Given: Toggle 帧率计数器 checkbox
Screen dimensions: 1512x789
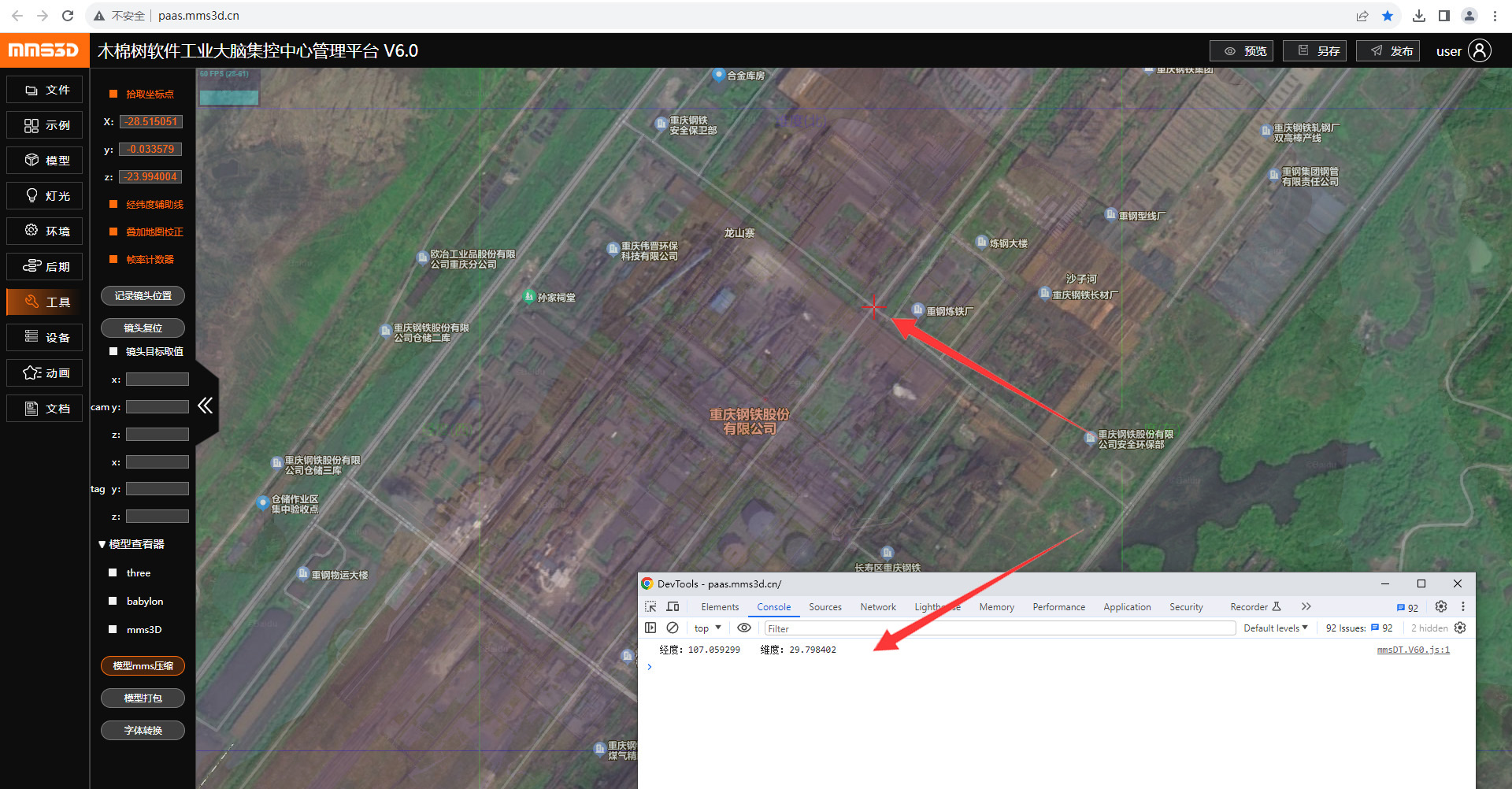Looking at the screenshot, I should [x=113, y=260].
